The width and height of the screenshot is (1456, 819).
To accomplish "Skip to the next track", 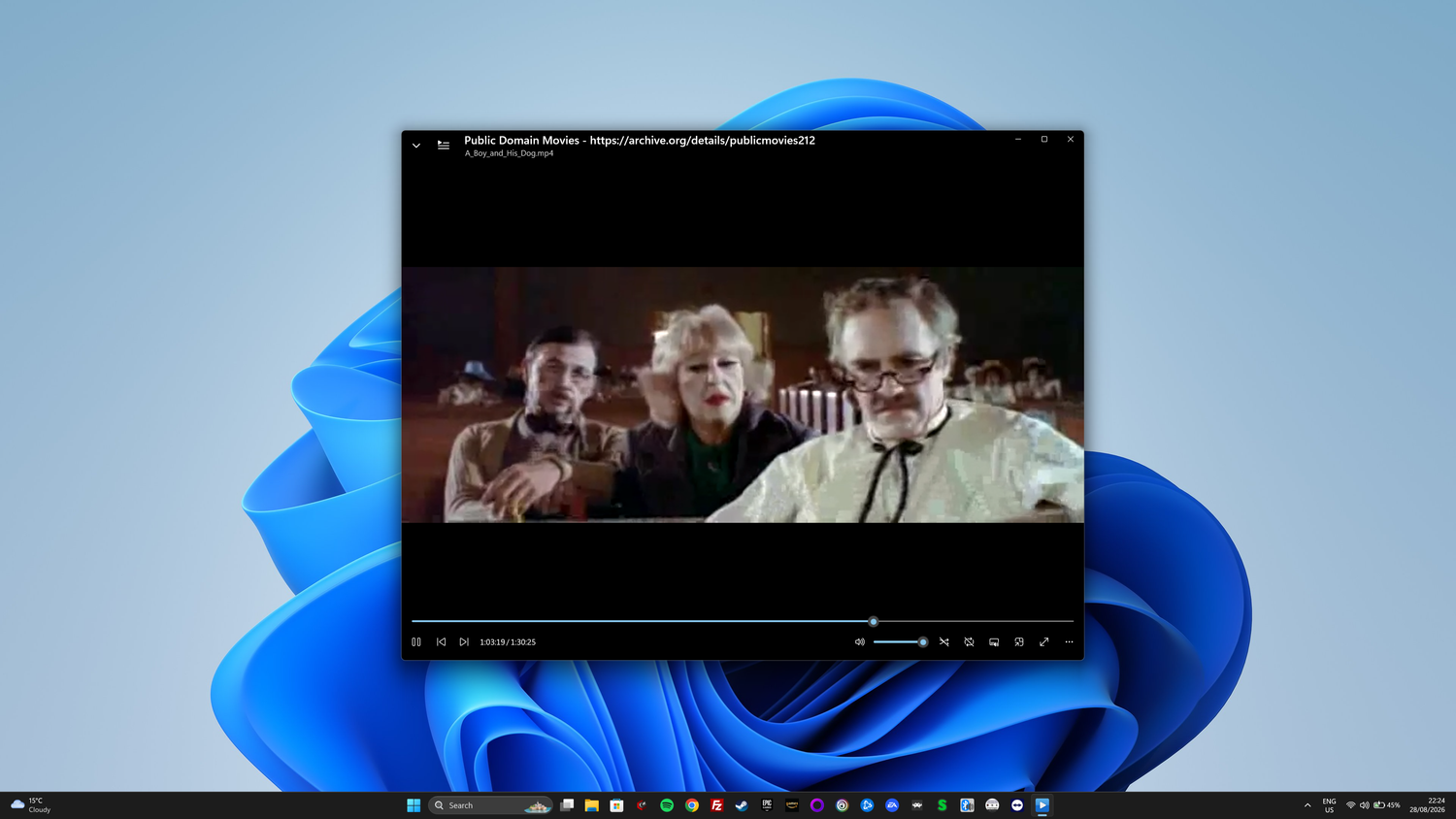I will [x=464, y=641].
